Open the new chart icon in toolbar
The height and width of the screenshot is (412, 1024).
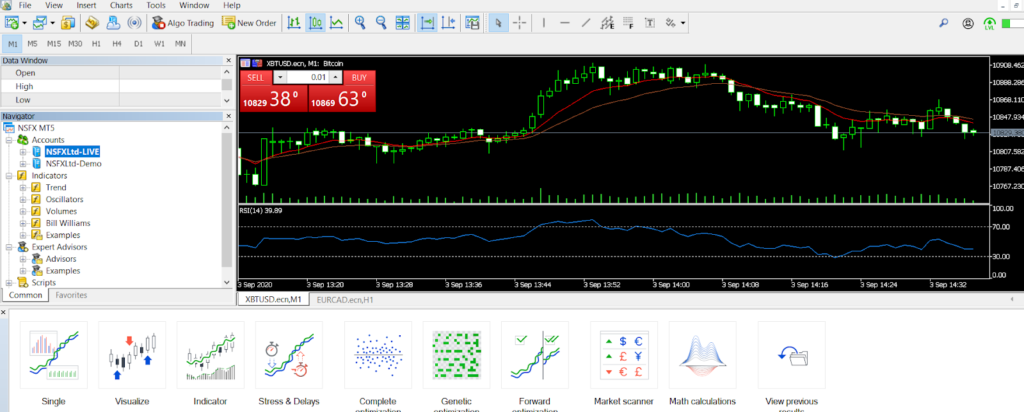click(x=11, y=23)
